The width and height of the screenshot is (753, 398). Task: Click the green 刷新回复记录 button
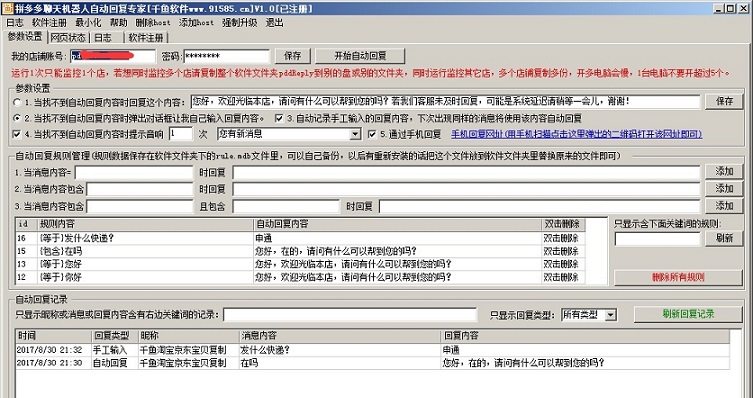688,314
